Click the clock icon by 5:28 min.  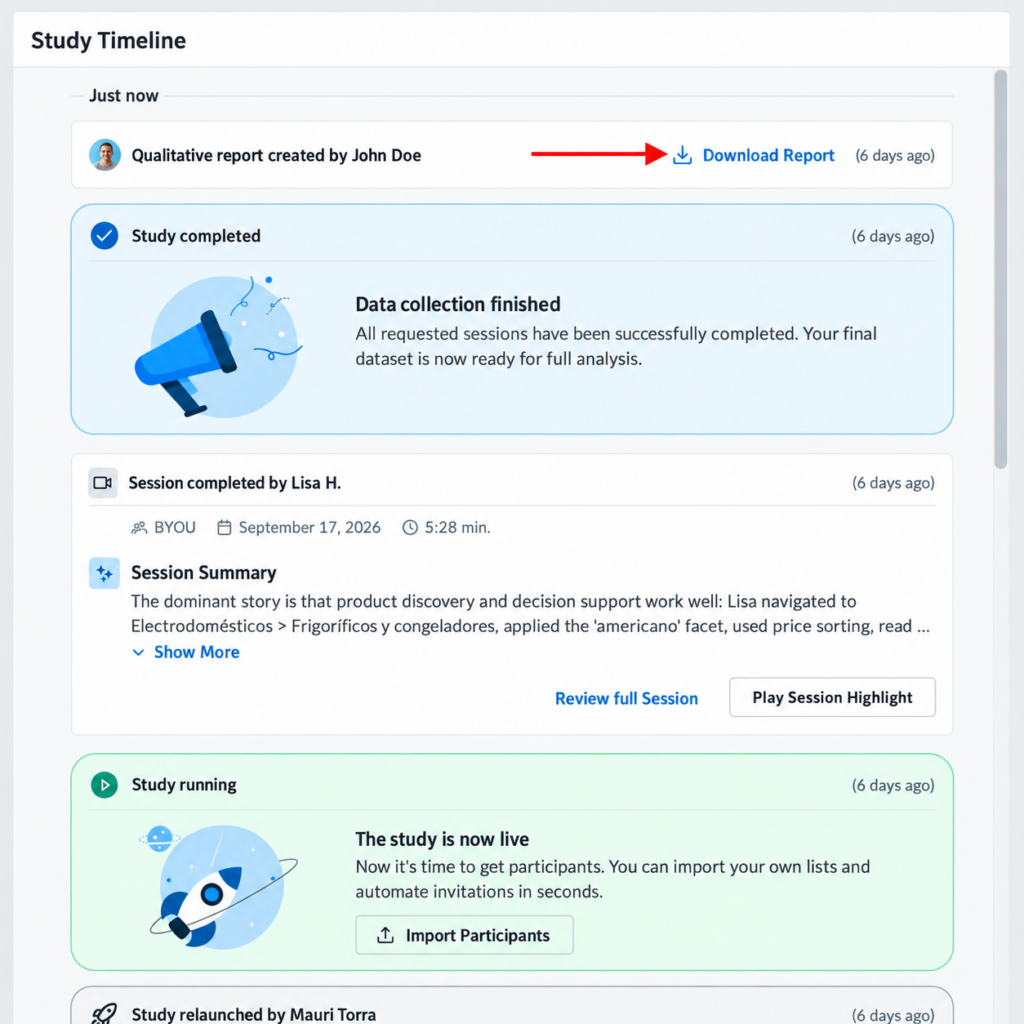(410, 528)
